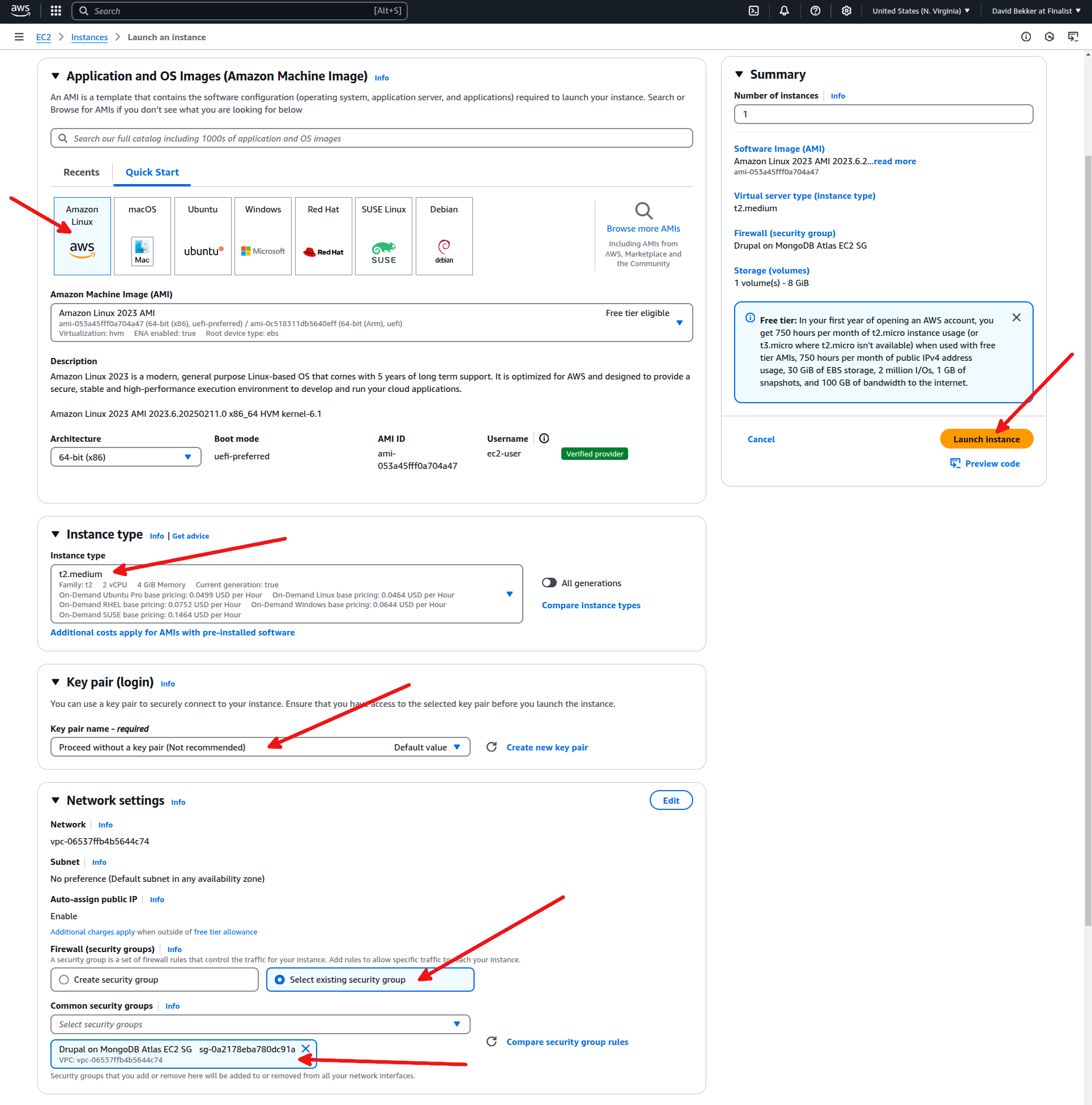Screen dimensions: 1092x1105
Task: Open Compare instance types link
Action: coord(591,605)
